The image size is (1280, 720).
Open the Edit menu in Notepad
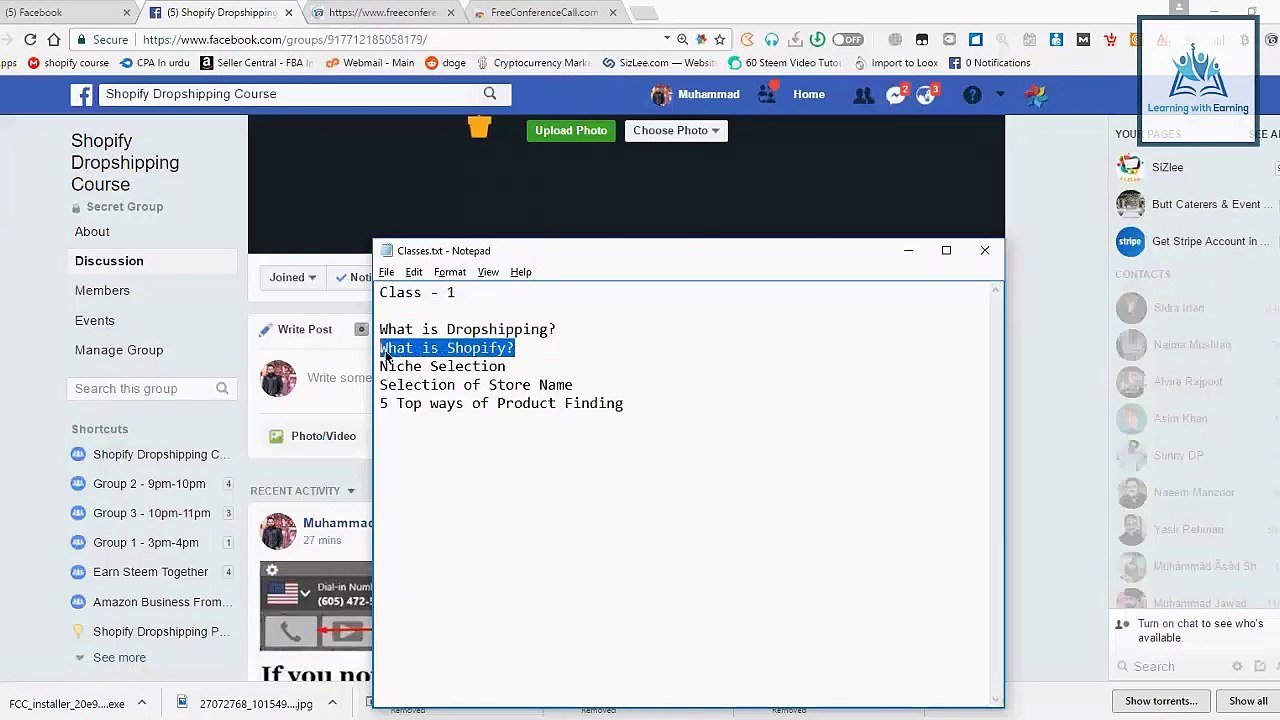[414, 272]
